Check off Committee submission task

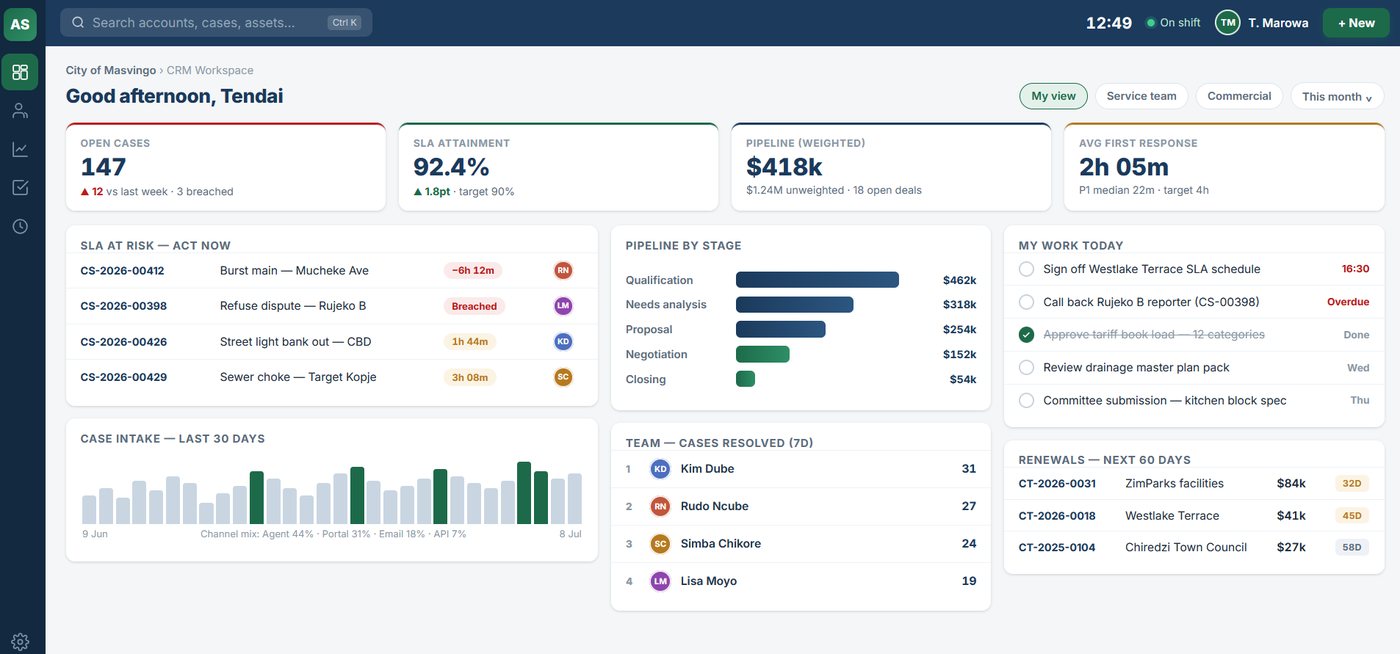pyautogui.click(x=1026, y=400)
